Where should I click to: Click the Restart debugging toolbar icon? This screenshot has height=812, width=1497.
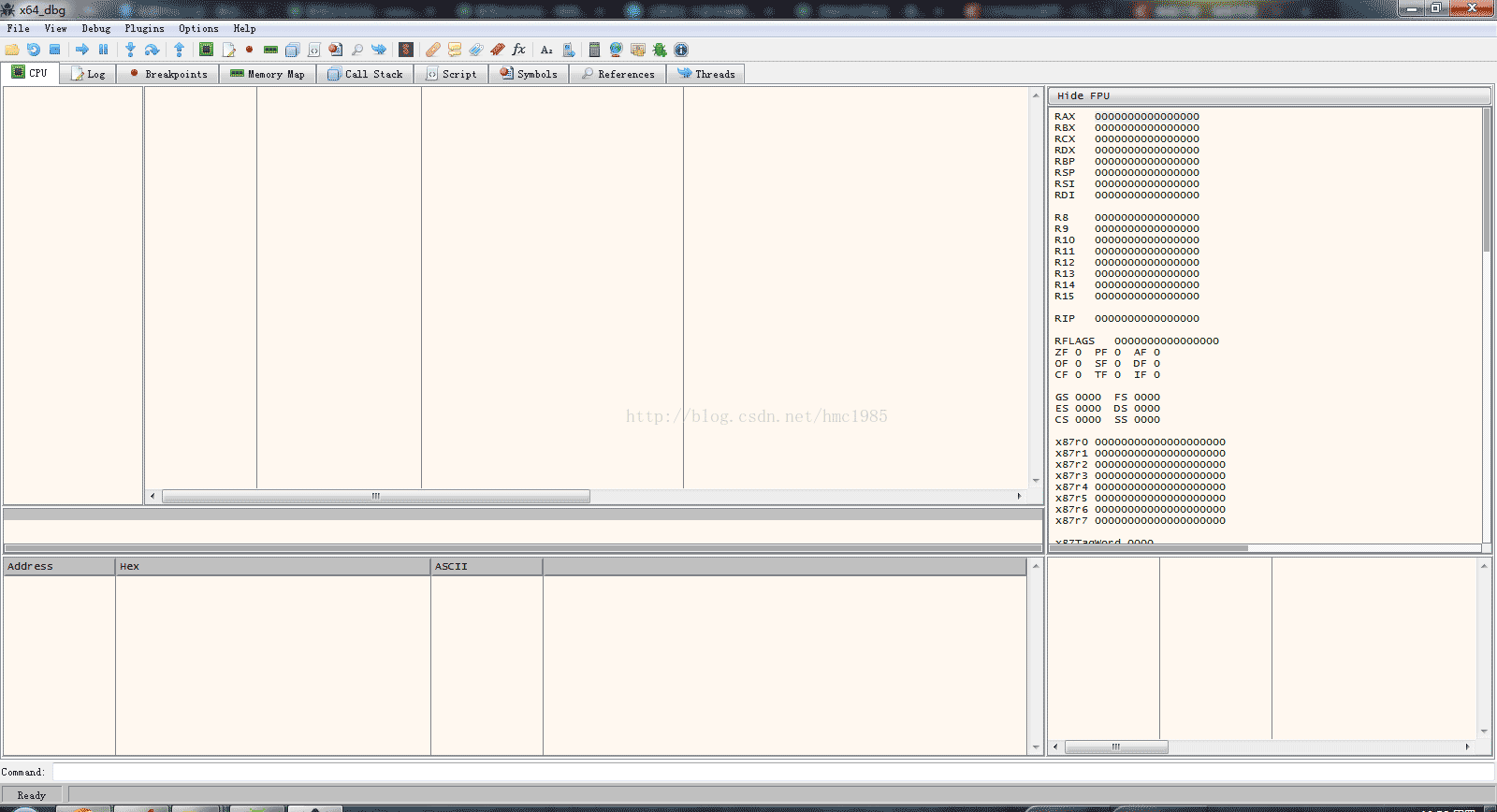[34, 50]
